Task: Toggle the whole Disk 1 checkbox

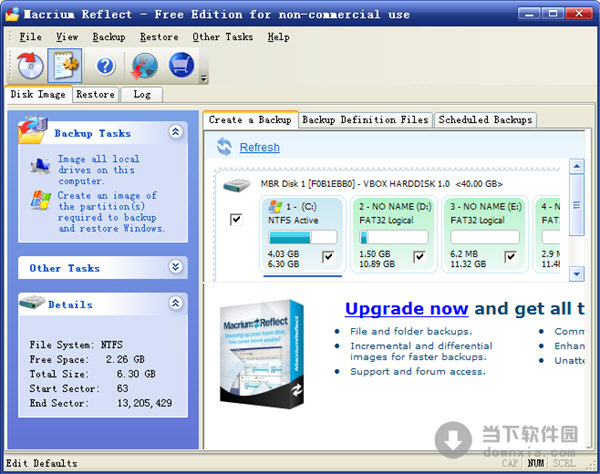Action: tap(236, 220)
